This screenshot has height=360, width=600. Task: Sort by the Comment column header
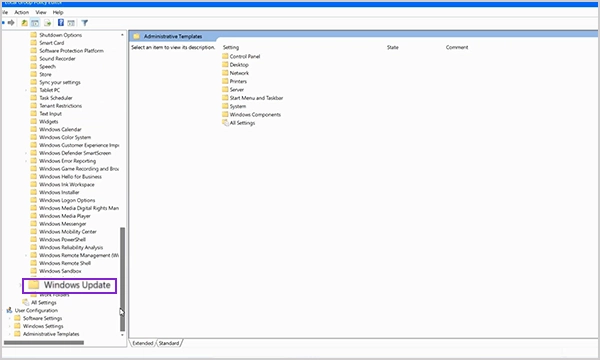point(457,47)
